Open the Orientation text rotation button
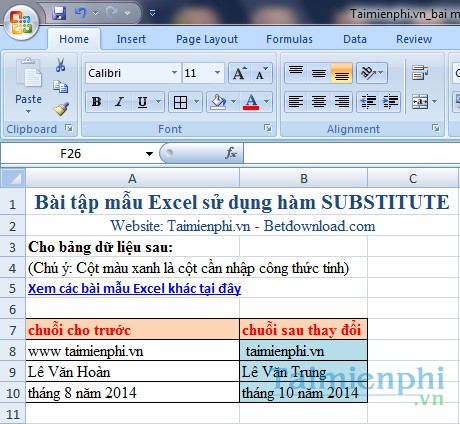460x424 pixels. [x=372, y=73]
